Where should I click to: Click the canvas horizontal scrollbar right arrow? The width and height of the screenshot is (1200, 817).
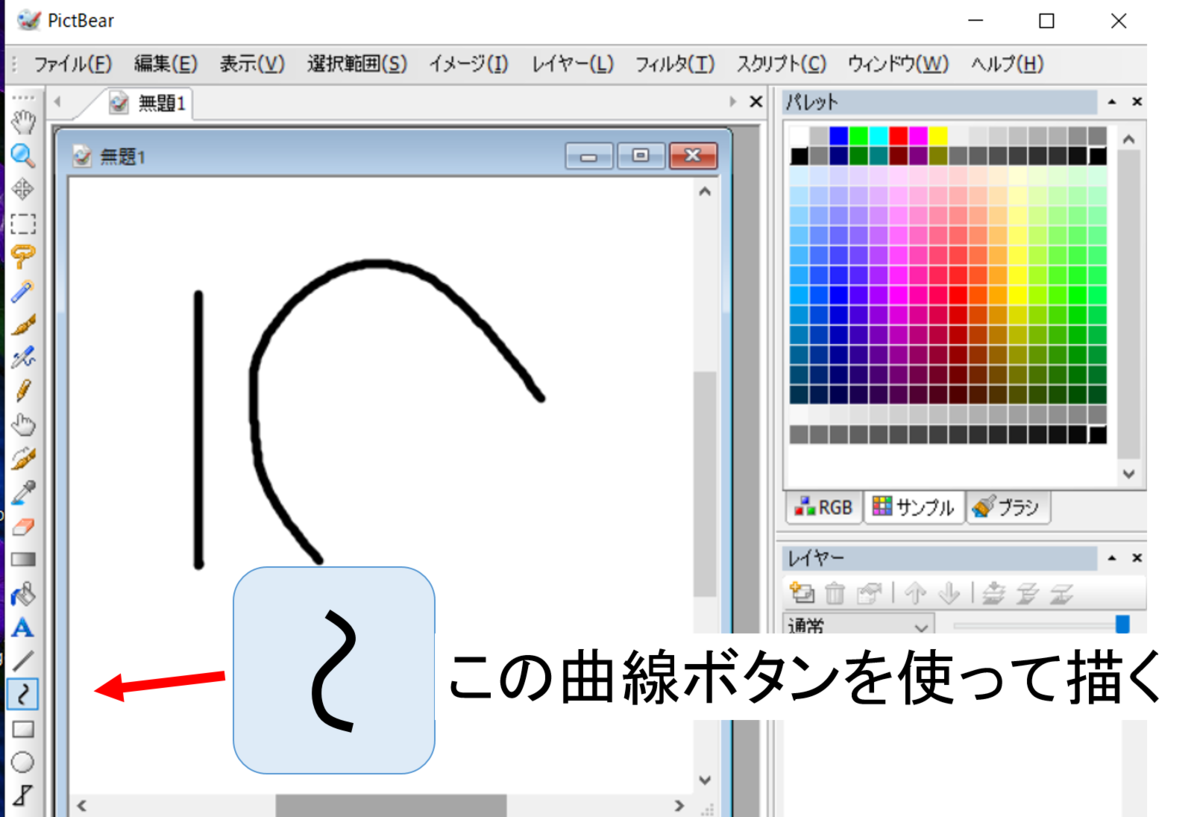[680, 806]
